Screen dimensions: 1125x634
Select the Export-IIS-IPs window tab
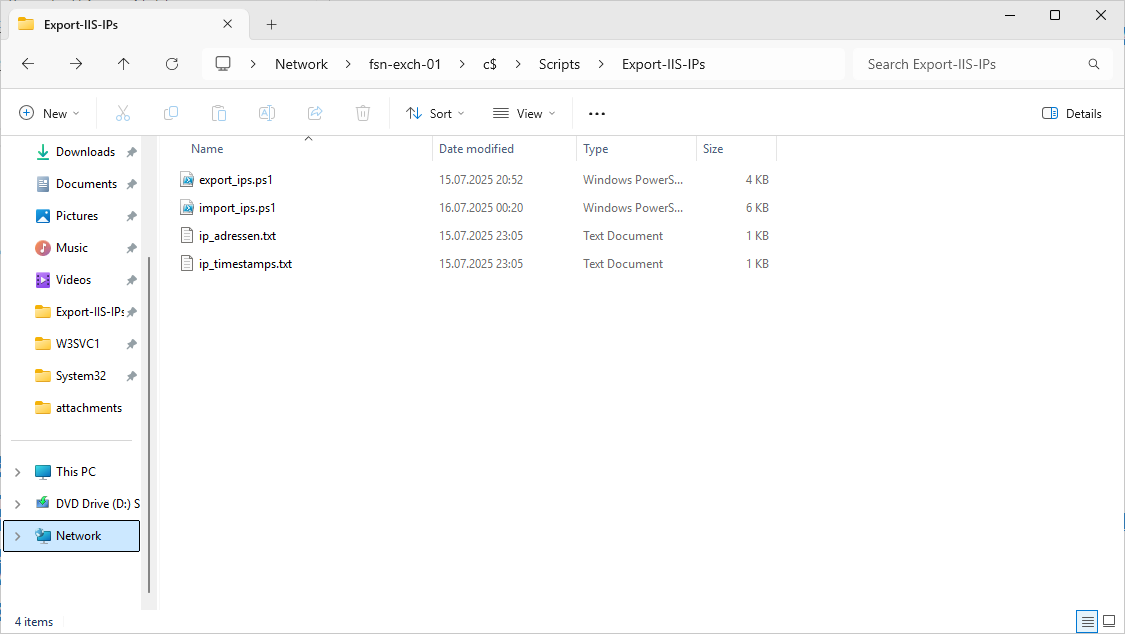point(129,24)
